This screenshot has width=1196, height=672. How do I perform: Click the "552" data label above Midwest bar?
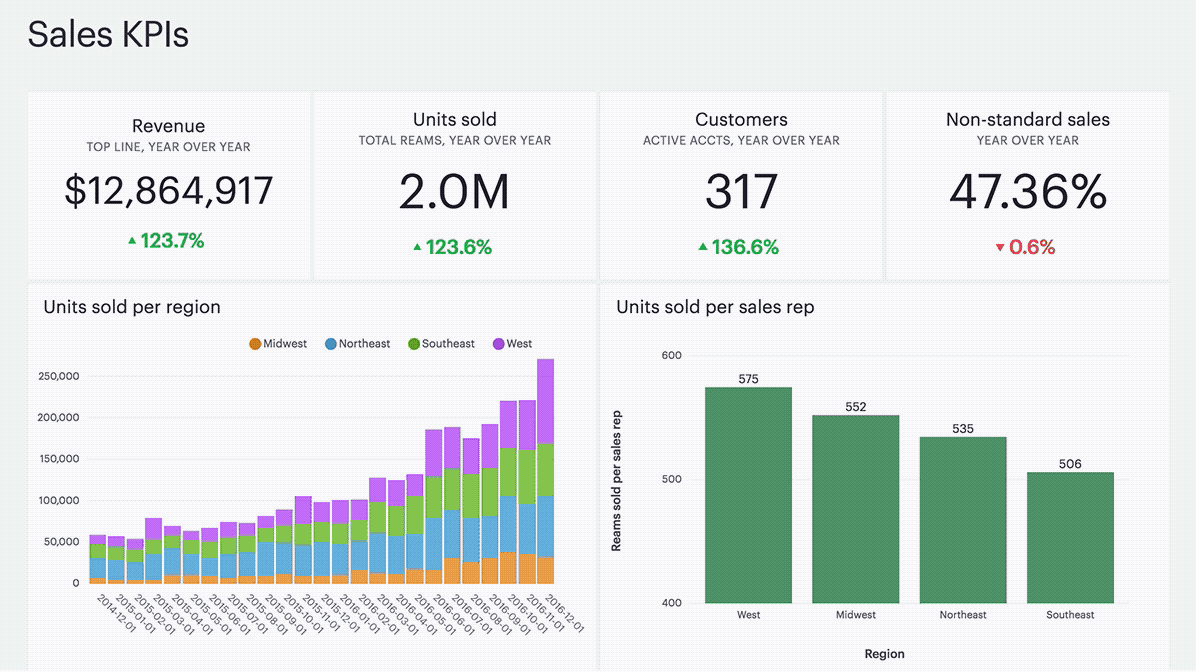[856, 407]
